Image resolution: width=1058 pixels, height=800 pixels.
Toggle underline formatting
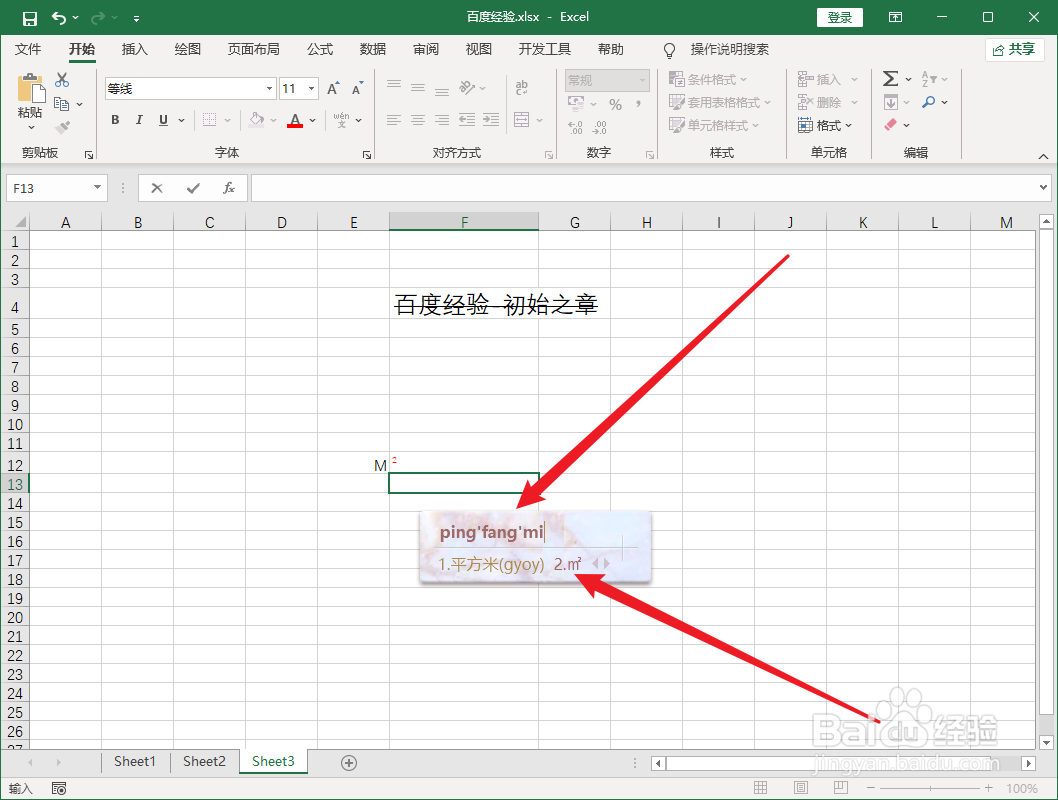[x=163, y=120]
